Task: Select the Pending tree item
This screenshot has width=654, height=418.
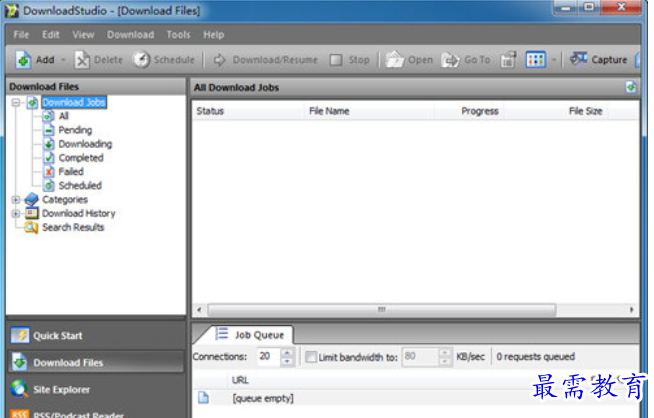Action: [75, 130]
